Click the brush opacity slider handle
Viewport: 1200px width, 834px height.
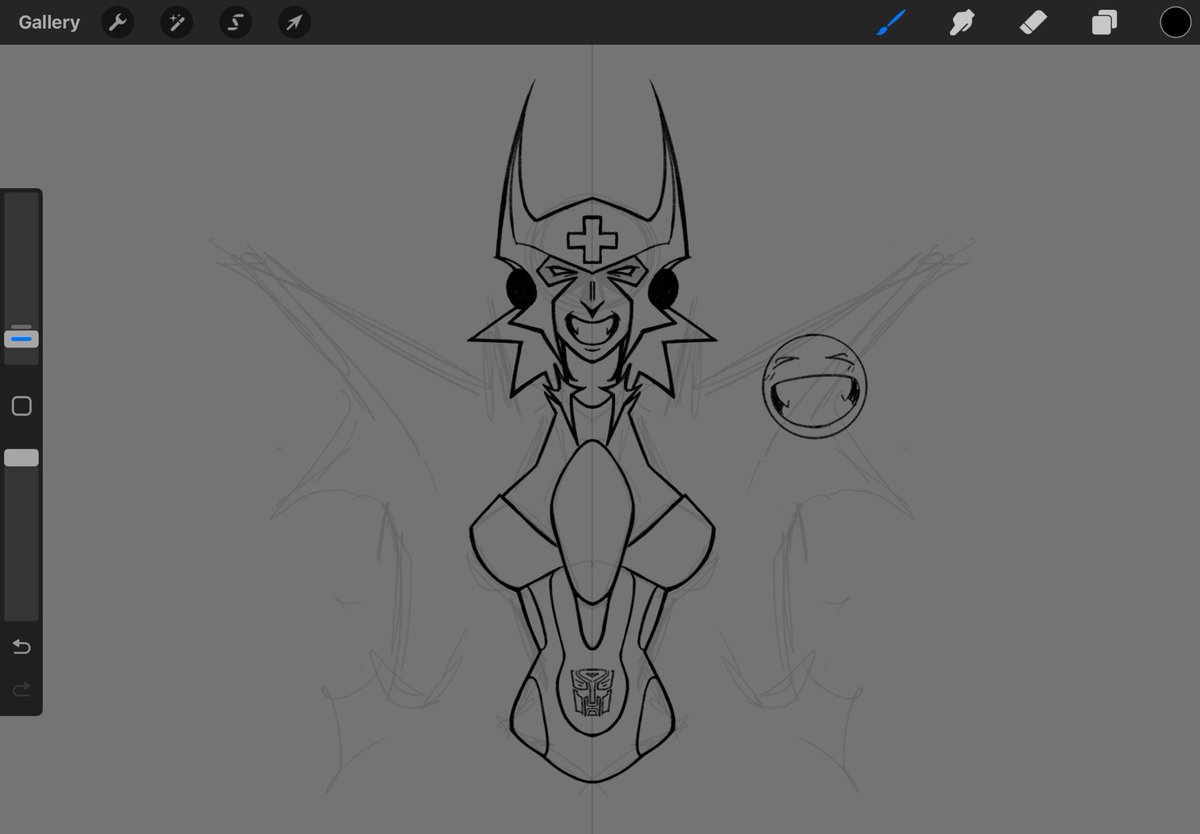pyautogui.click(x=21, y=457)
